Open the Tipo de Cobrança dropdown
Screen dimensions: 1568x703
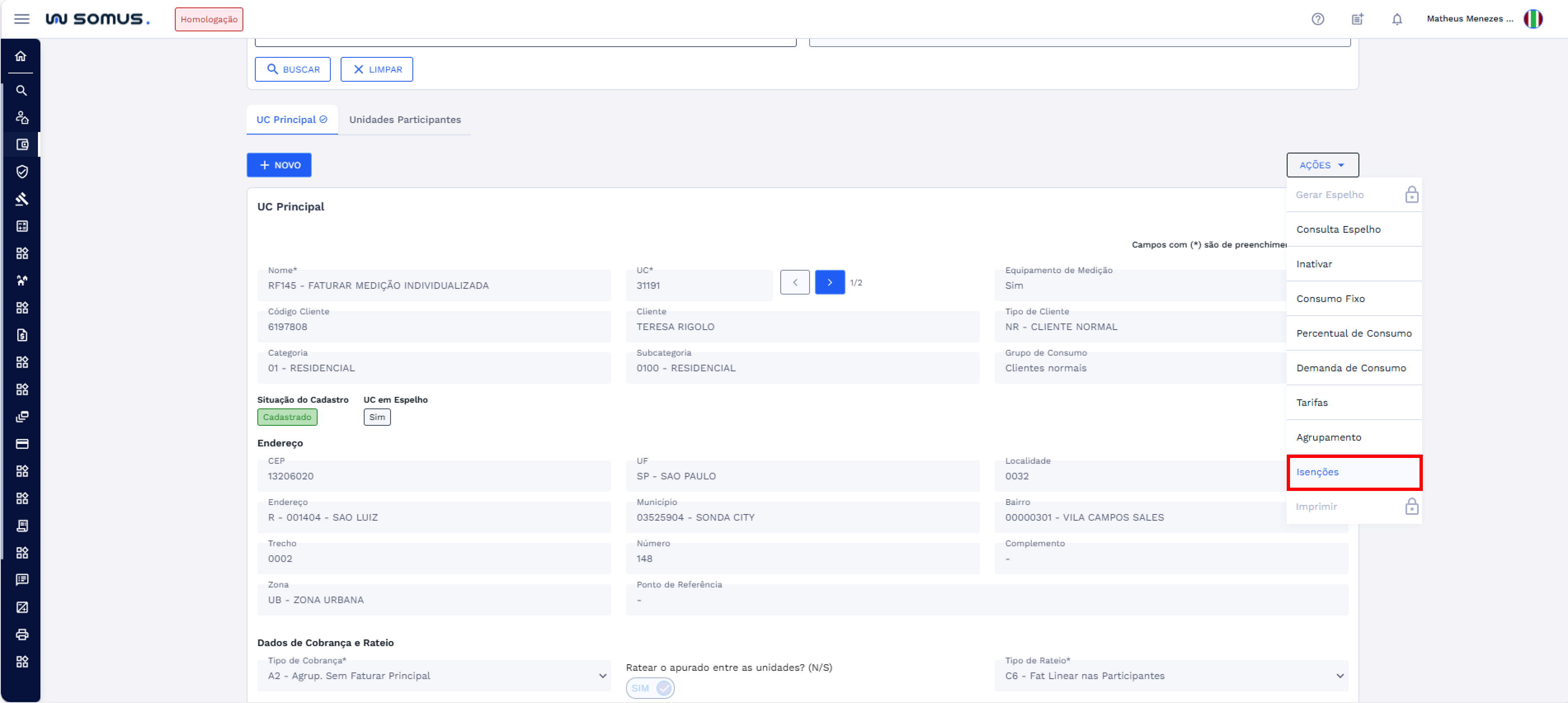[433, 676]
